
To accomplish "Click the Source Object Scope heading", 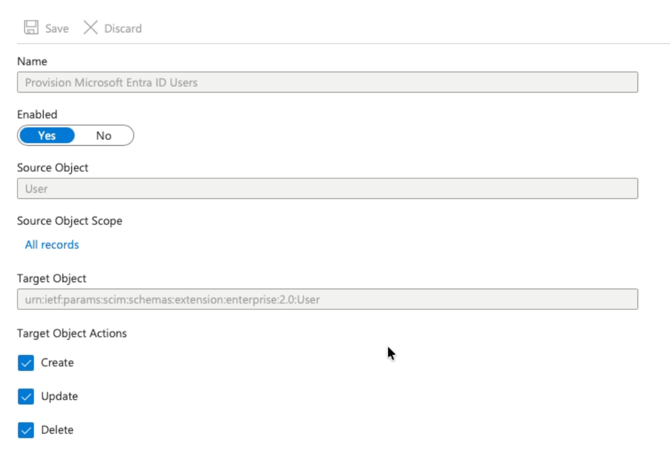I will pos(69,220).
